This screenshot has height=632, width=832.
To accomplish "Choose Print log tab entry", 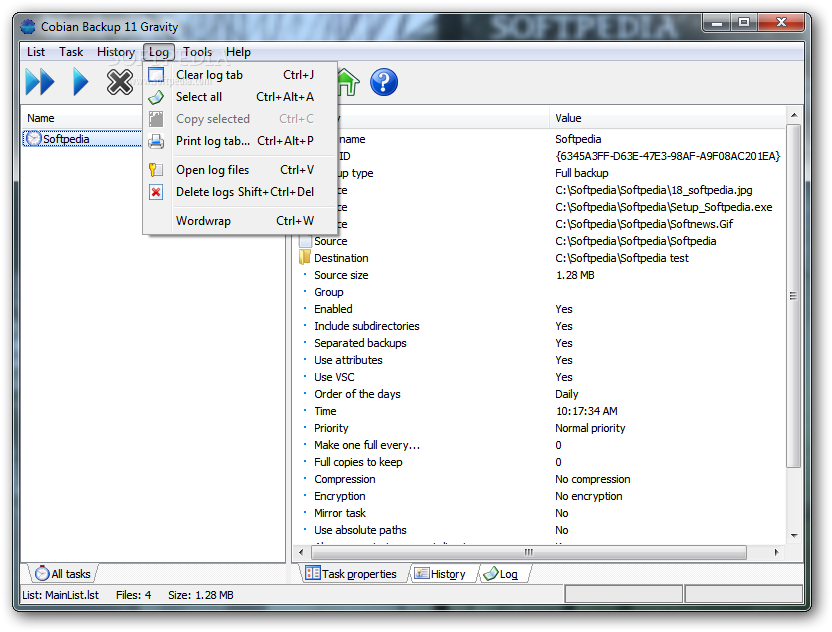I will [x=240, y=141].
